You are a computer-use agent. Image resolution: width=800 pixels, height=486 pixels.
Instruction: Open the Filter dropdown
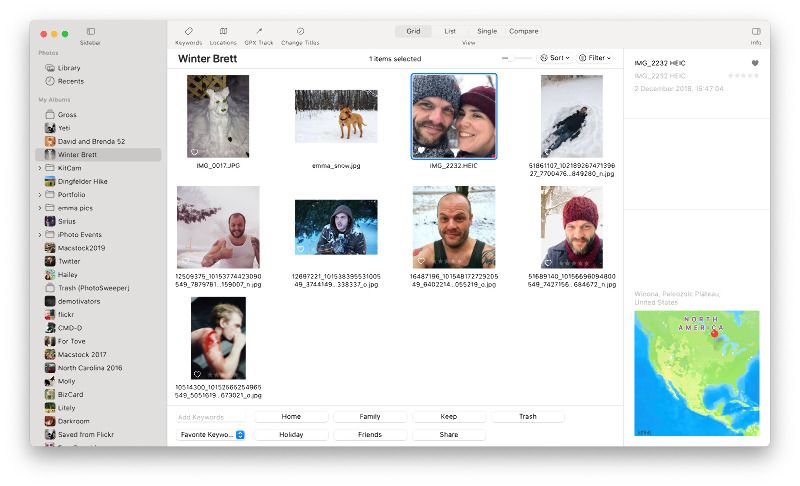pos(594,58)
